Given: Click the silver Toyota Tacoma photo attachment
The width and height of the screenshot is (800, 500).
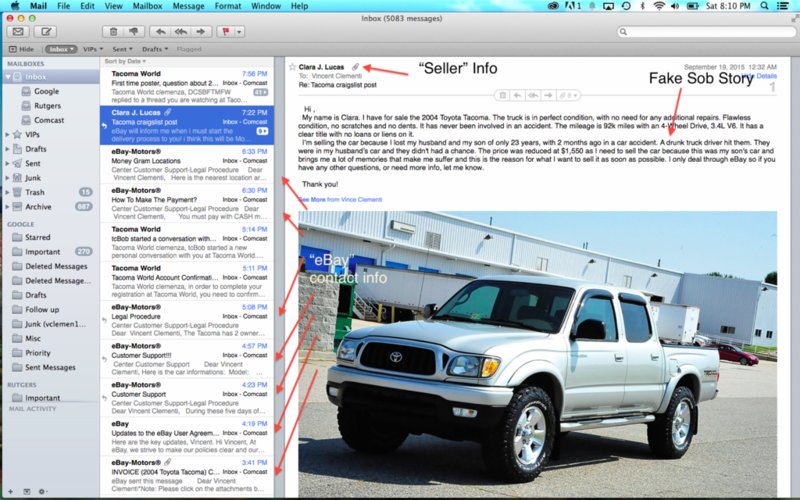Looking at the screenshot, I should coord(538,355).
